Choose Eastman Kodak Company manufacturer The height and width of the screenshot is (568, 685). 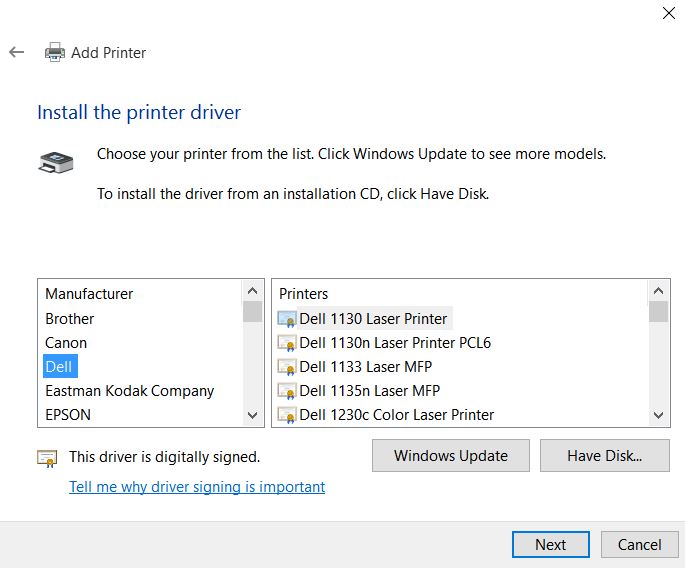click(129, 391)
